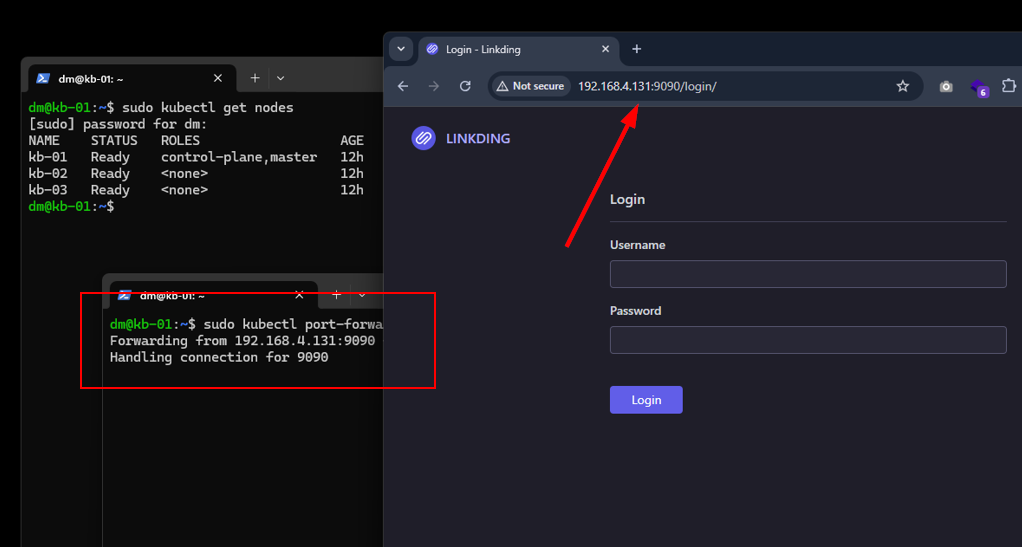This screenshot has width=1022, height=547.
Task: Click the camera screenshot extension icon
Action: tap(946, 86)
